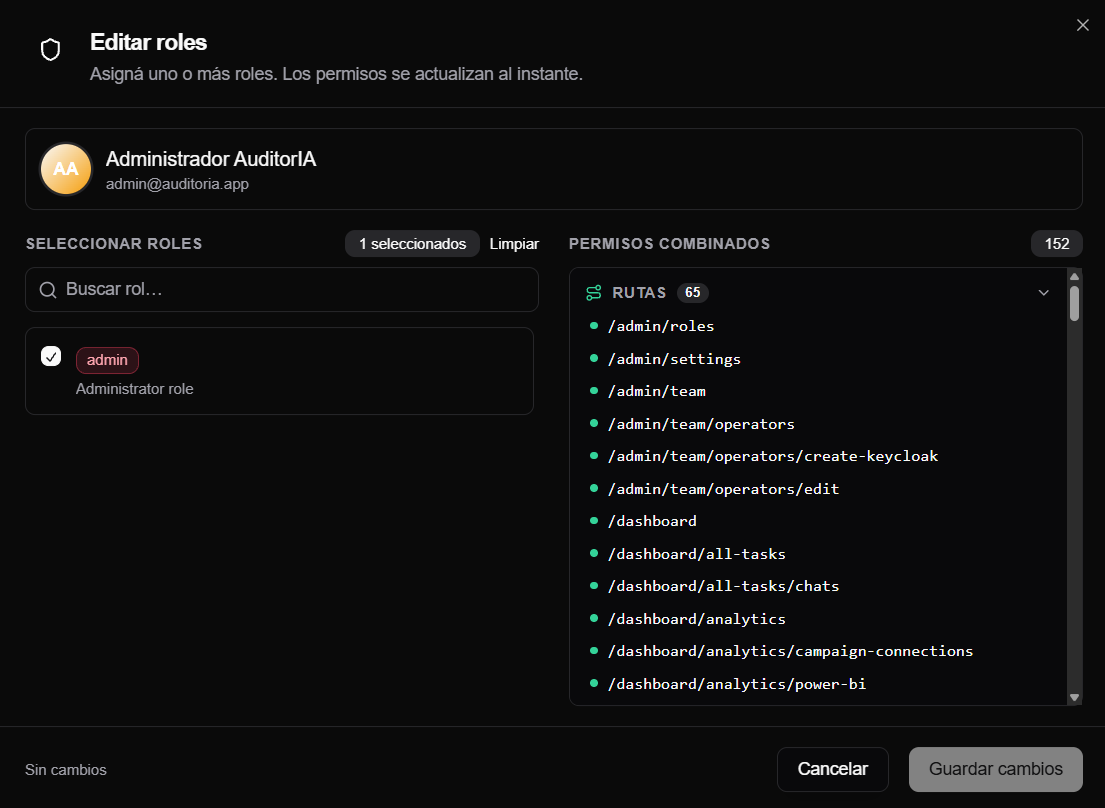Click the AA user avatar

pyautogui.click(x=66, y=169)
